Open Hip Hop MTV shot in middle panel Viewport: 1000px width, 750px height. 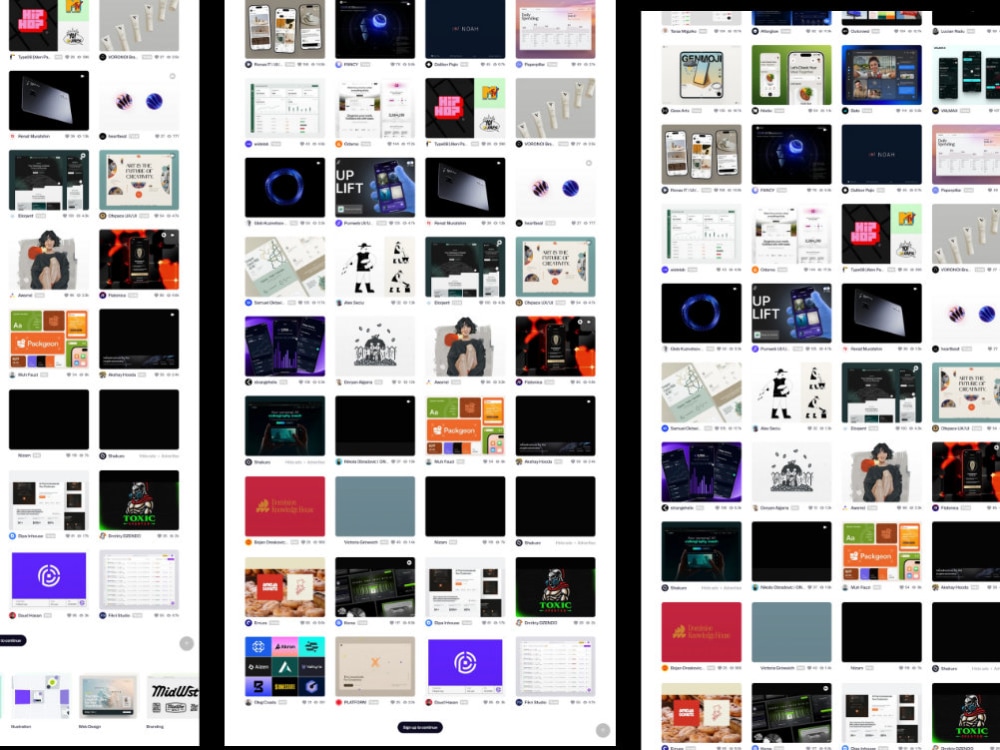pos(465,108)
